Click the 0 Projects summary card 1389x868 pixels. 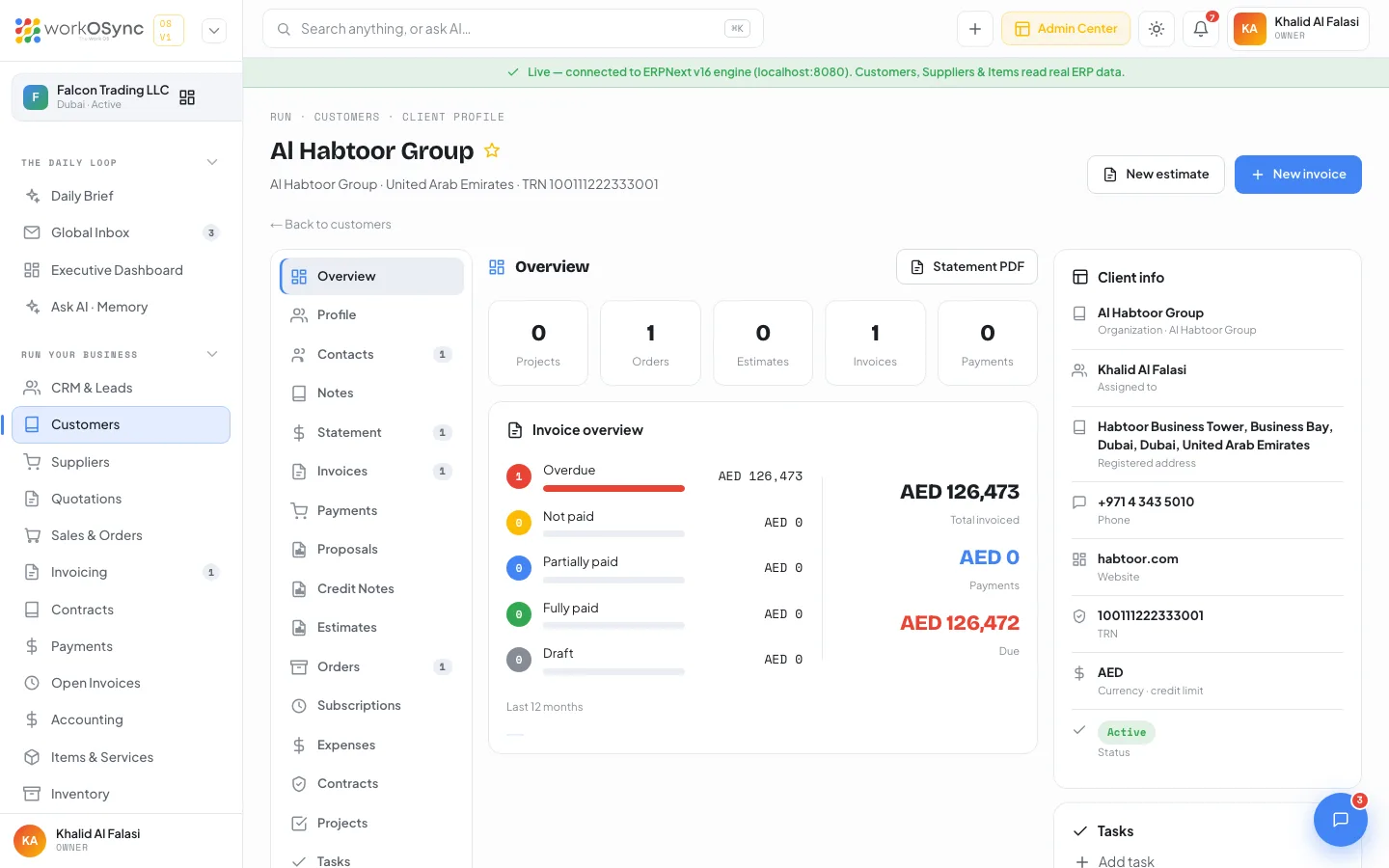[x=538, y=343]
